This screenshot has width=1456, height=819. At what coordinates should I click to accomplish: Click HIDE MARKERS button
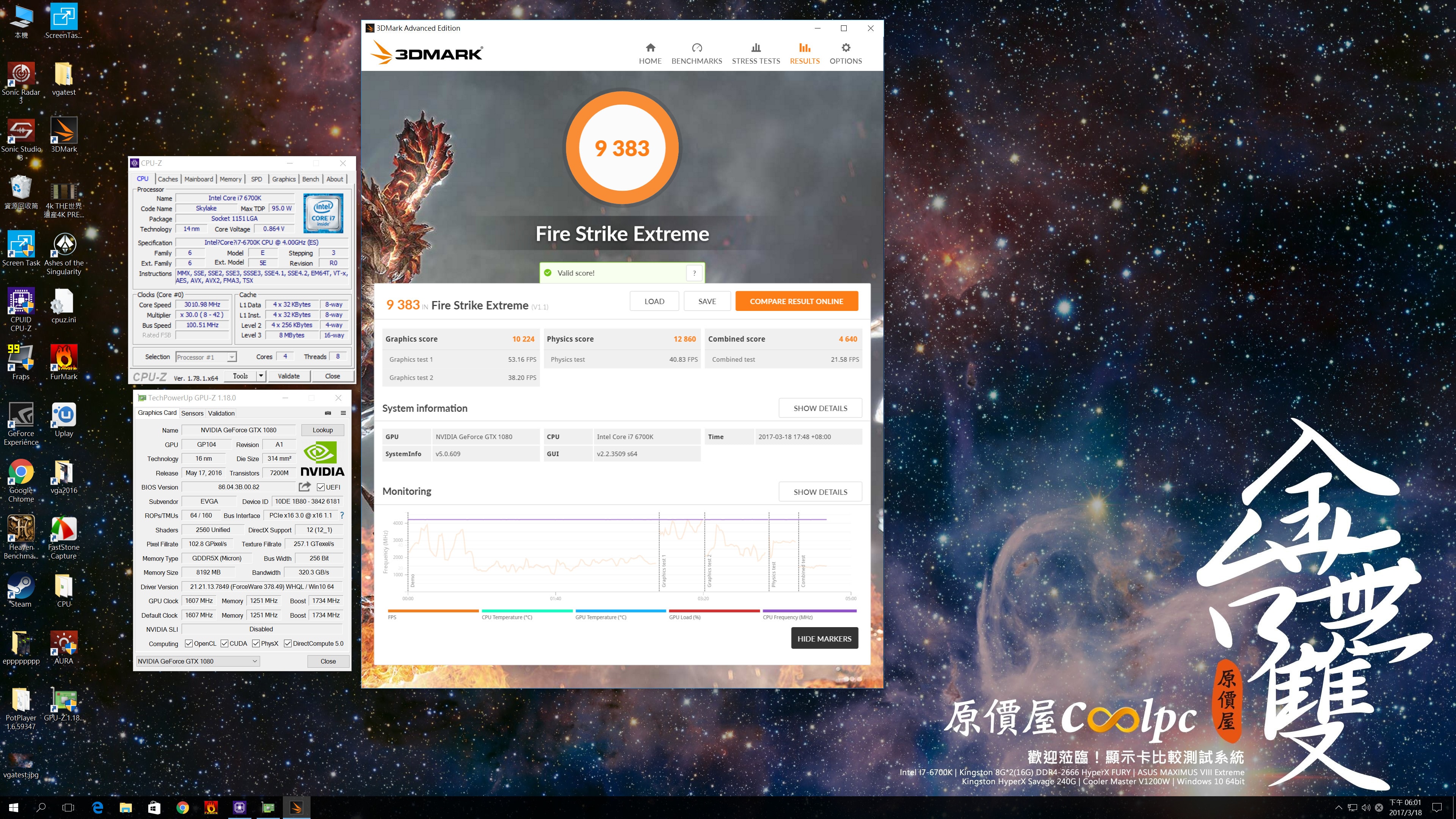point(824,638)
